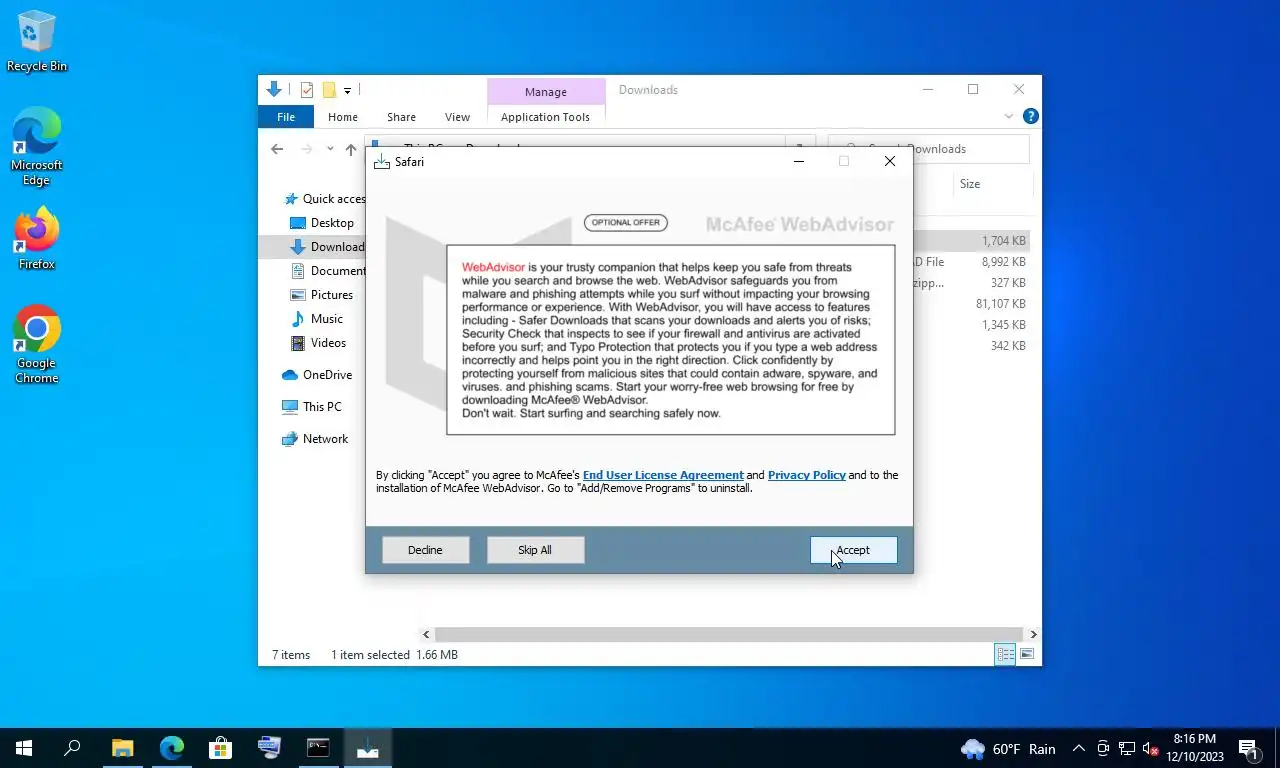1280x768 pixels.
Task: Open Edge from the taskbar
Action: 172,748
